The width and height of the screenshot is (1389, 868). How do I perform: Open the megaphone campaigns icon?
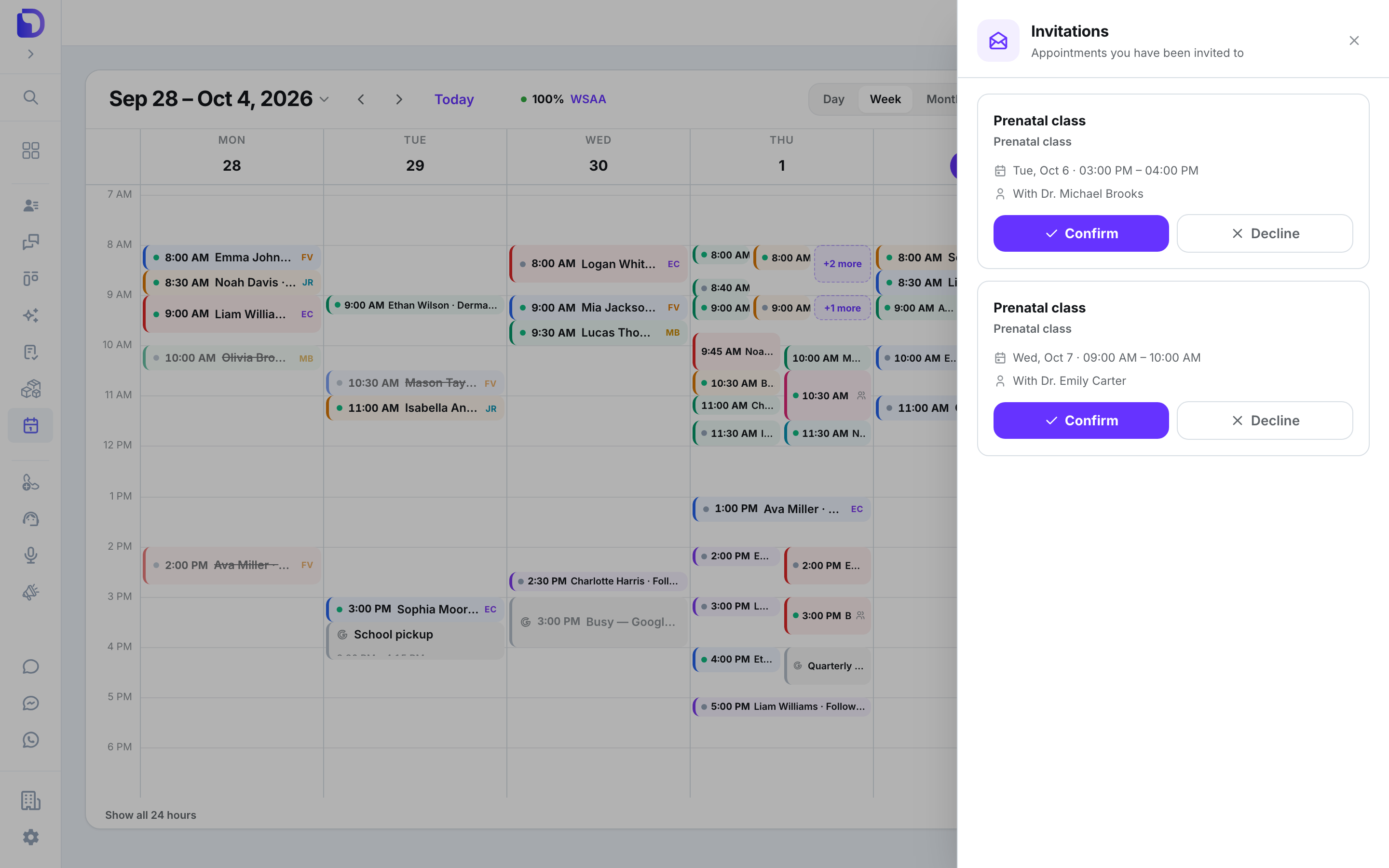pos(30,592)
